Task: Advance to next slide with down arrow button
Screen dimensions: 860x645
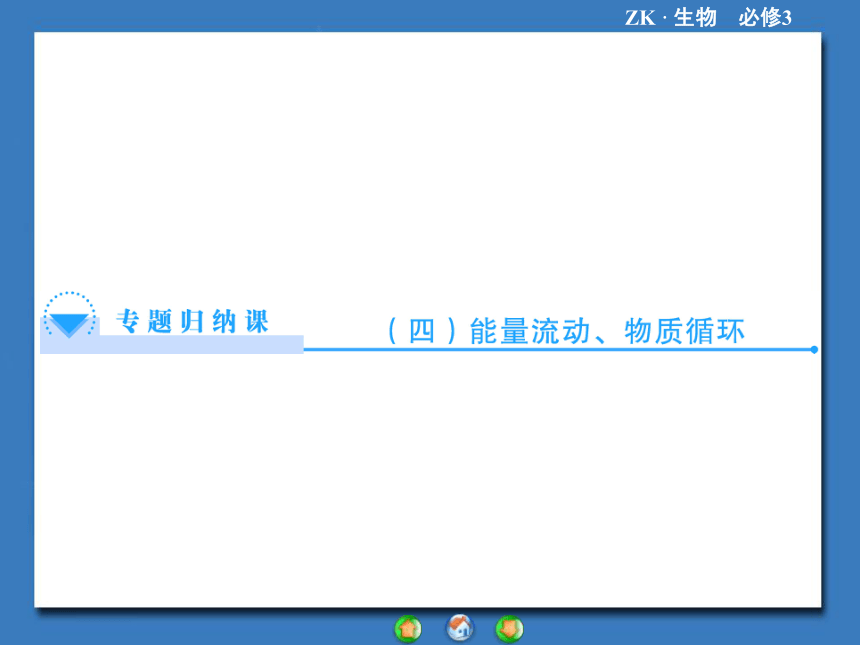Action: click(x=510, y=629)
